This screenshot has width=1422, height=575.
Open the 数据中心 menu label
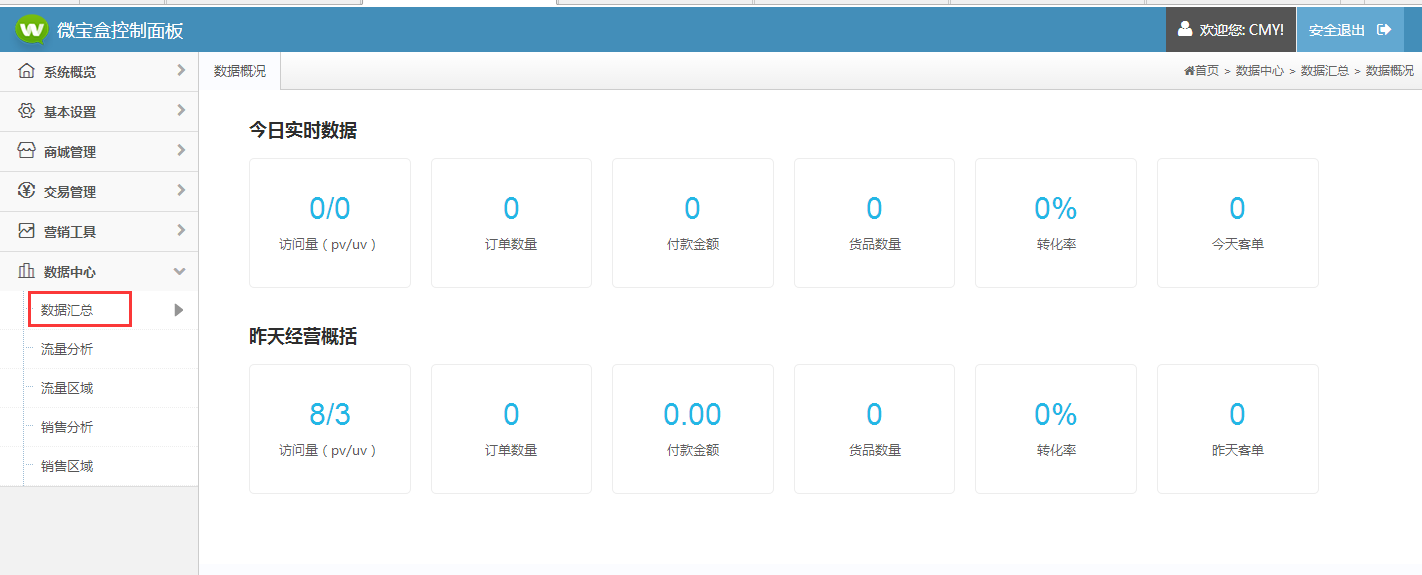70,272
